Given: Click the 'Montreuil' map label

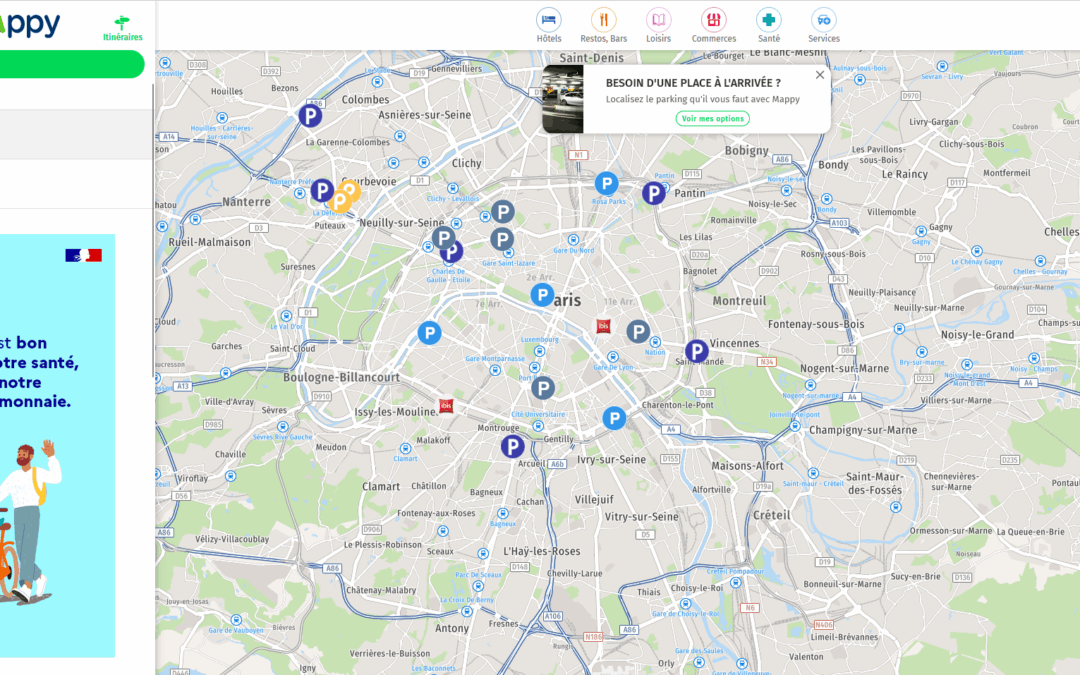Looking at the screenshot, I should [739, 301].
